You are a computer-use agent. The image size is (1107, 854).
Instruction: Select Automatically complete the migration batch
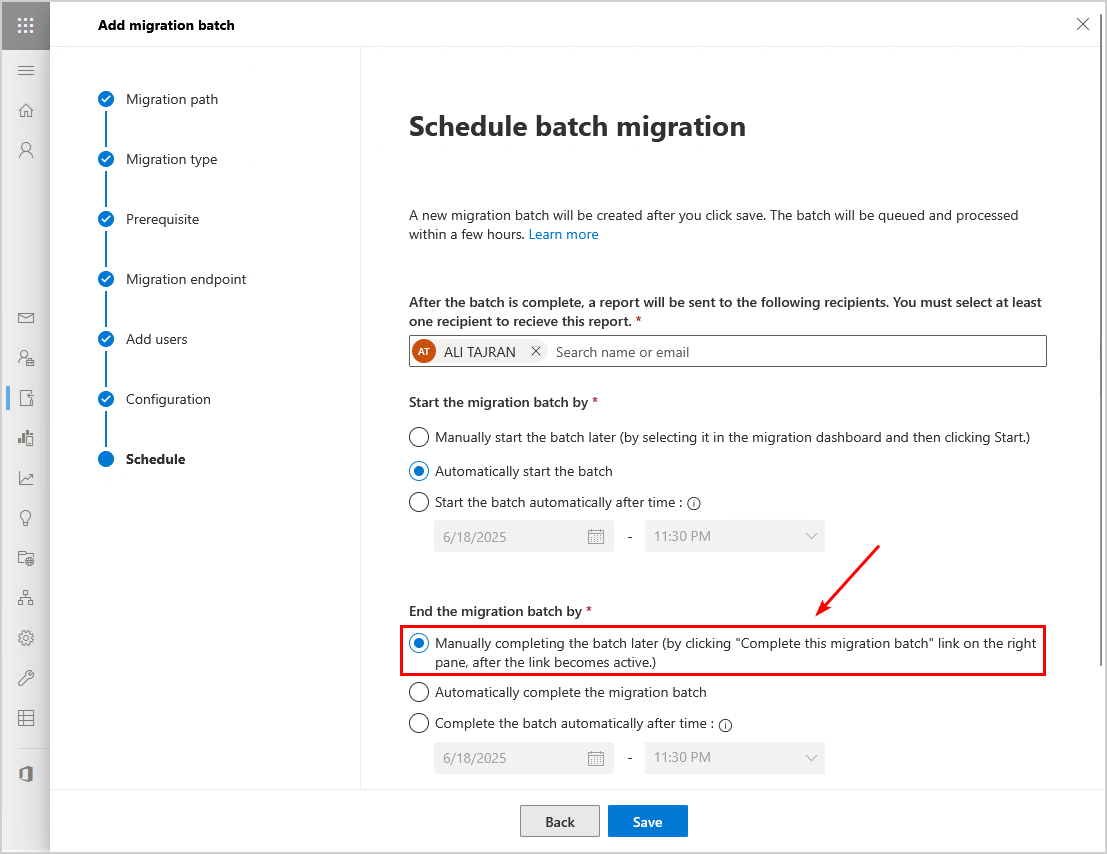pos(419,692)
